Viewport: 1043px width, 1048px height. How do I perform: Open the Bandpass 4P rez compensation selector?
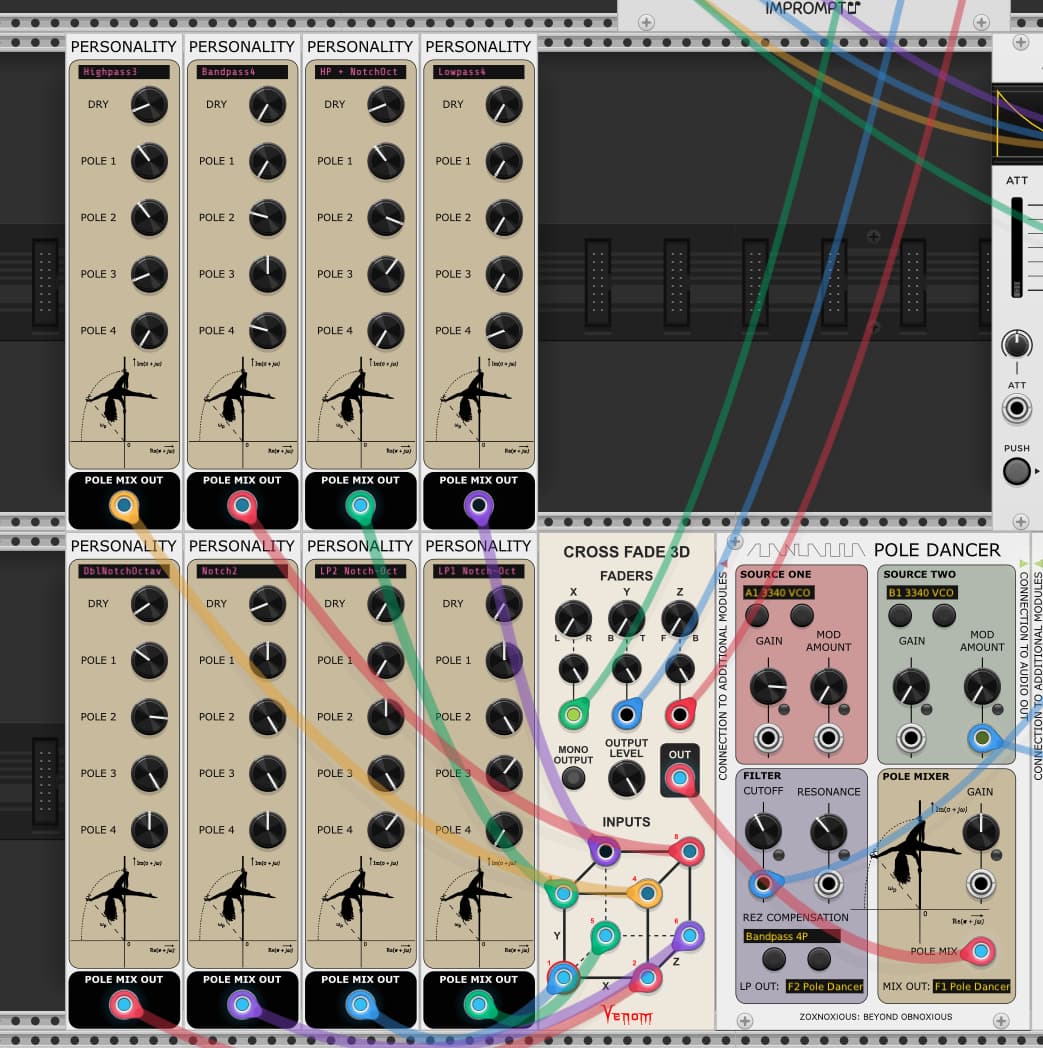click(791, 937)
